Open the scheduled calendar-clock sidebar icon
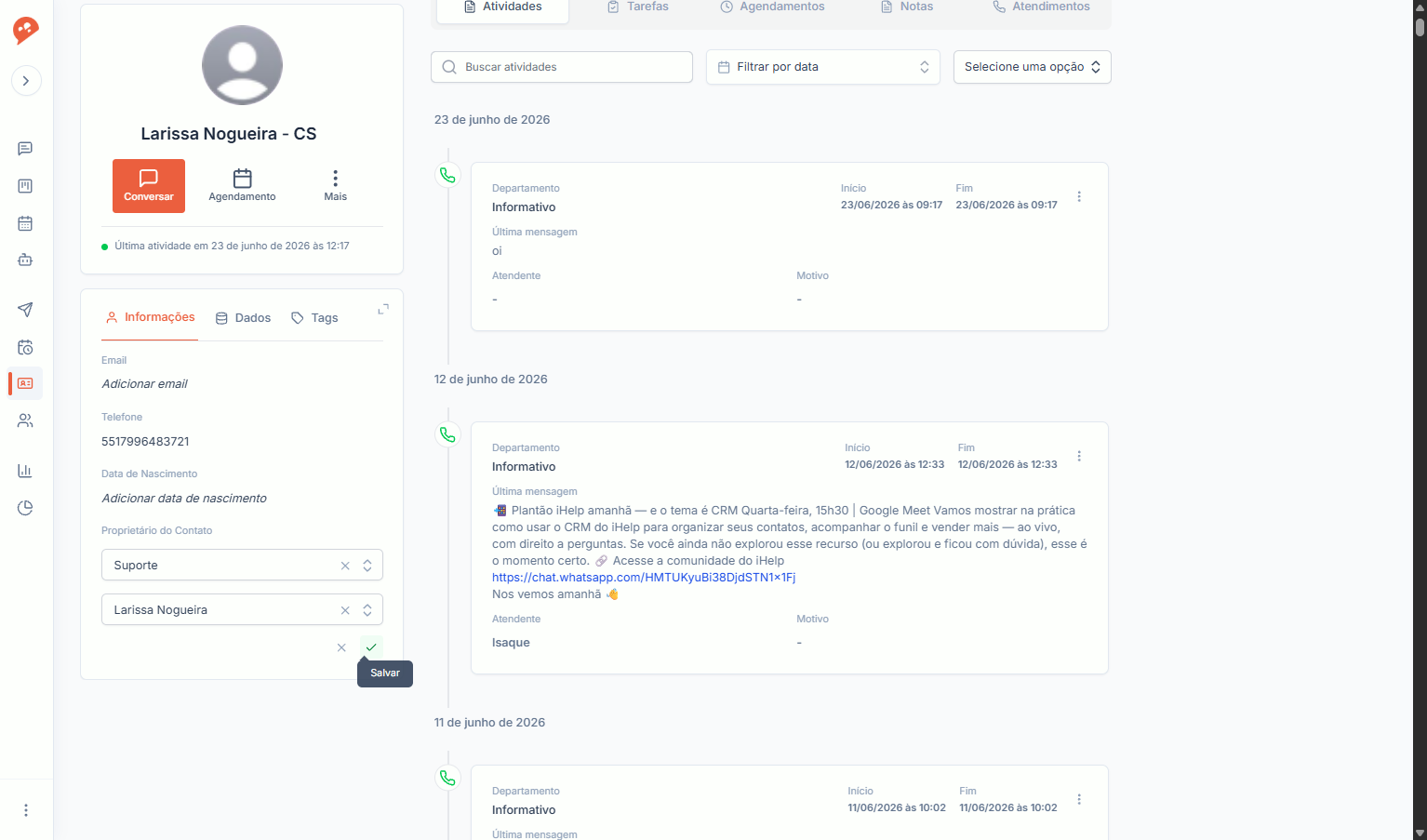This screenshot has height=840, width=1427. [25, 347]
